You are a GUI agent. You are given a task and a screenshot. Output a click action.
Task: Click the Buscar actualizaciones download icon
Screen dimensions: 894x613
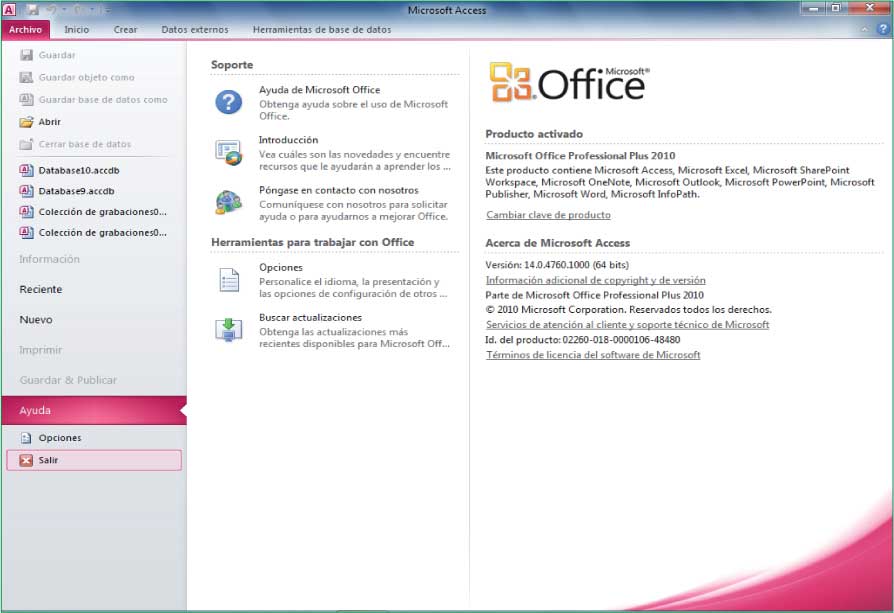[229, 330]
